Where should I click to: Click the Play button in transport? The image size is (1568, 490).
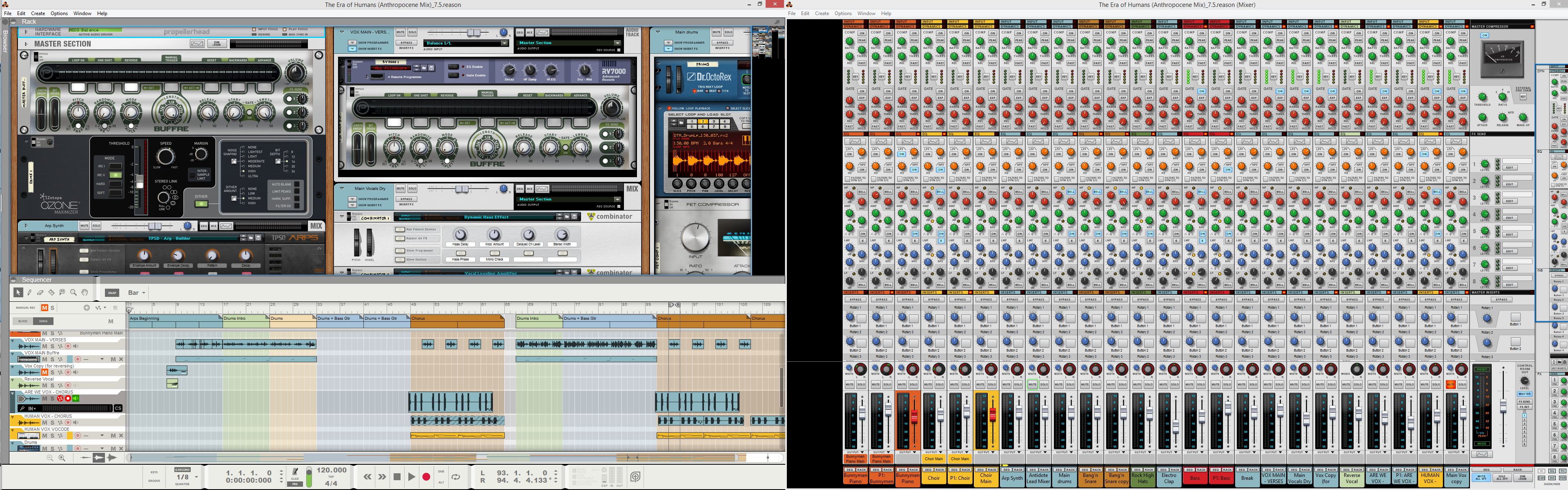click(412, 477)
